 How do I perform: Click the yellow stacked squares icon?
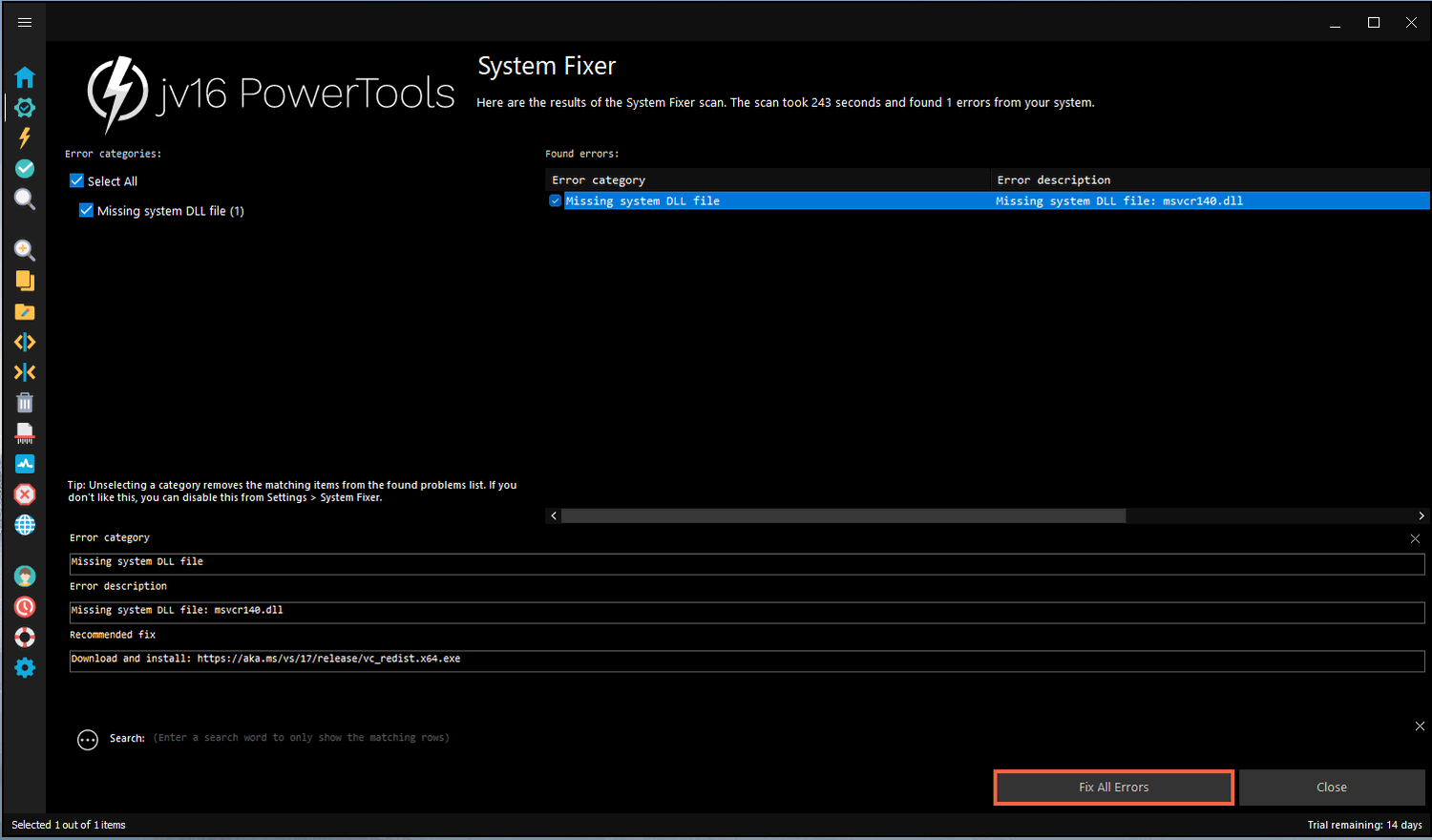pos(25,281)
